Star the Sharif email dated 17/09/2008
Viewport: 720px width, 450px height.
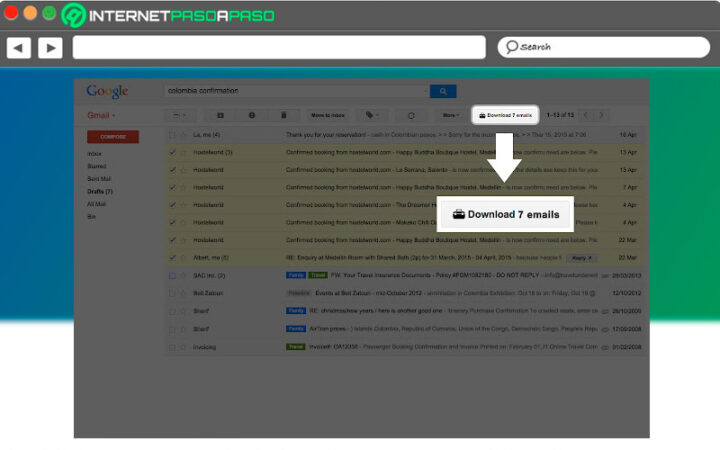point(183,329)
